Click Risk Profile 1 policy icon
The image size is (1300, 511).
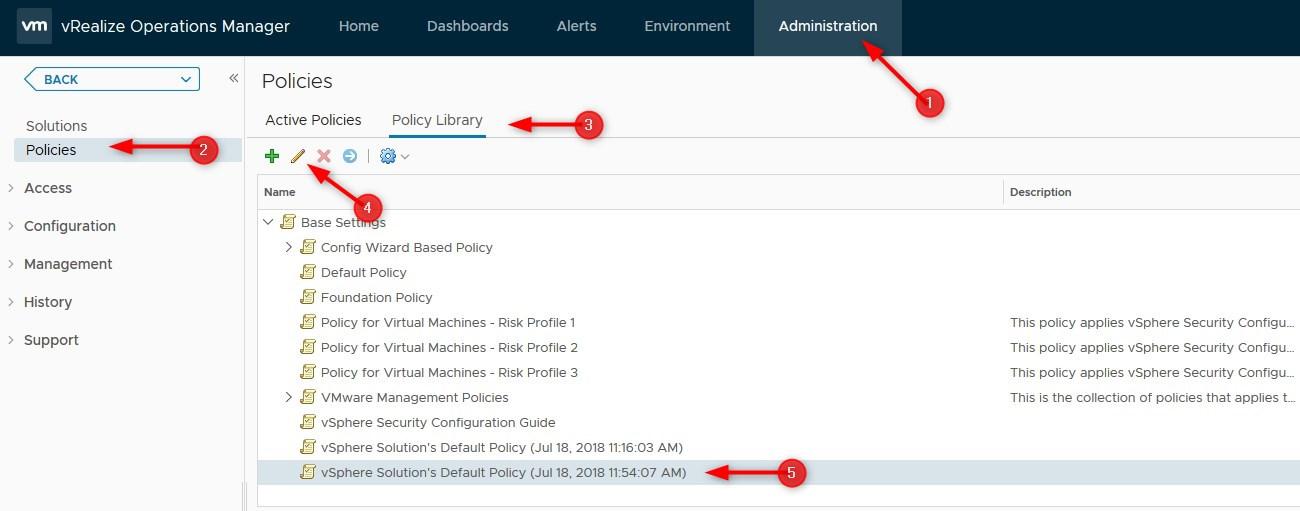(308, 322)
